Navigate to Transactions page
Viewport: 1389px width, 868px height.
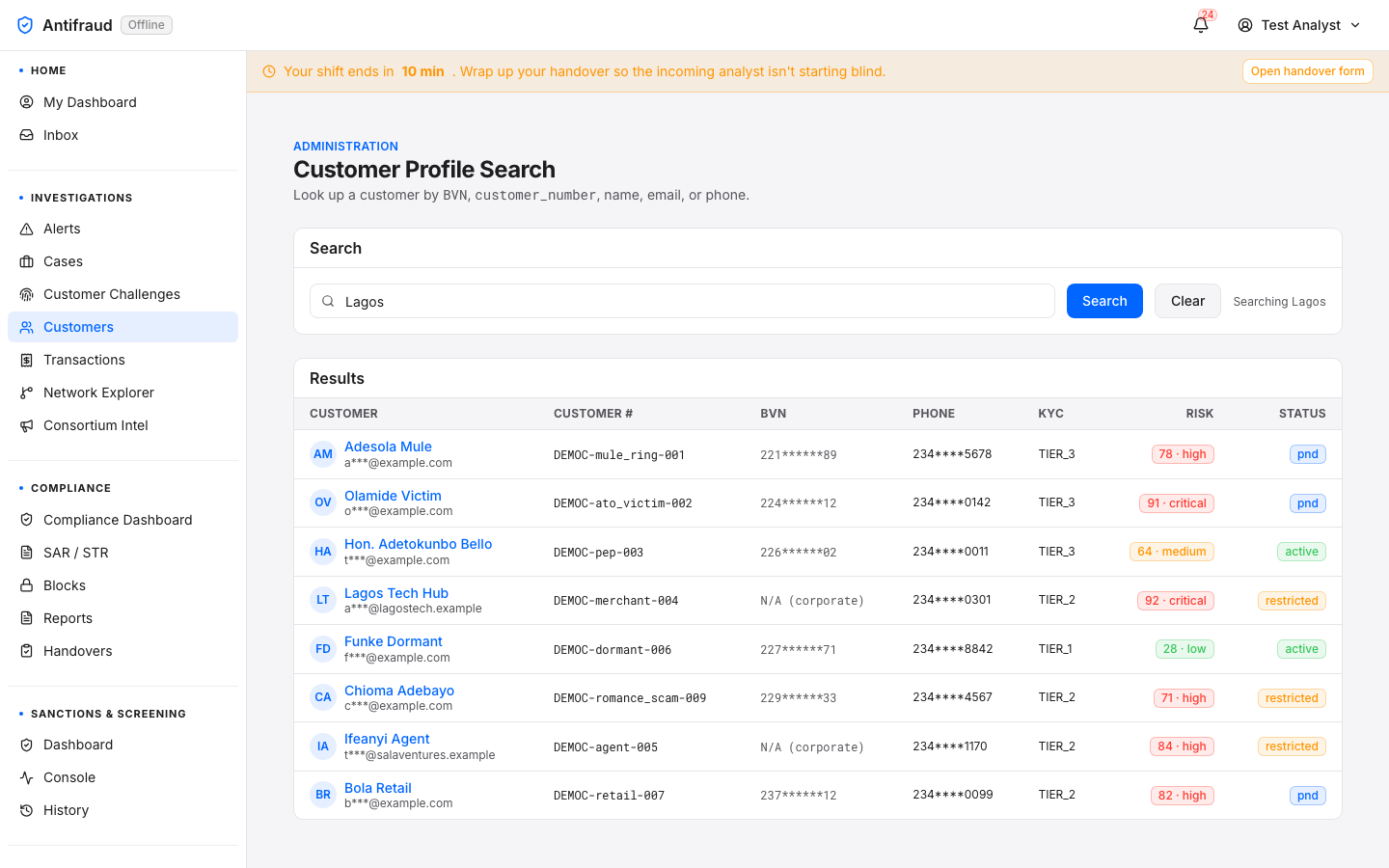click(x=123, y=360)
